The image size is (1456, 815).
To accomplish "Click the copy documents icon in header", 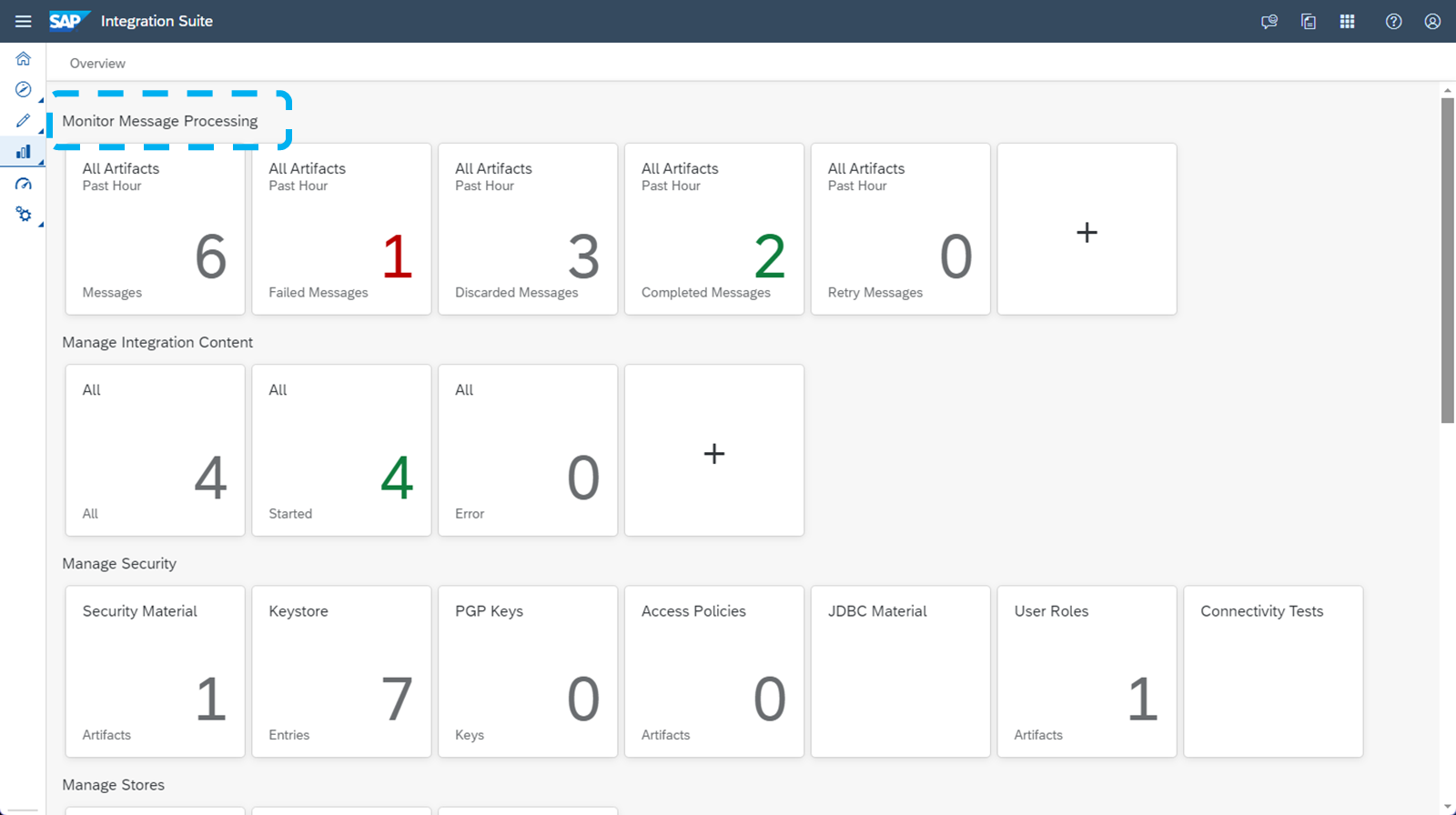I will tap(1309, 22).
